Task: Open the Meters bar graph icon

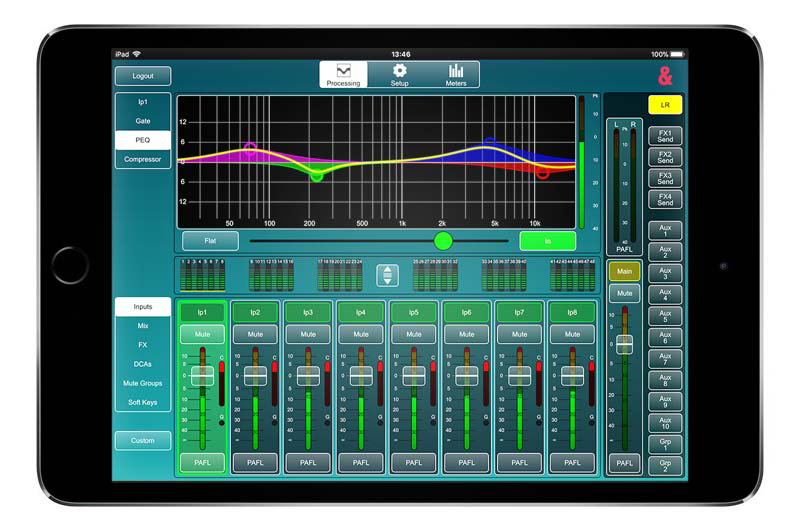Action: 456,72
